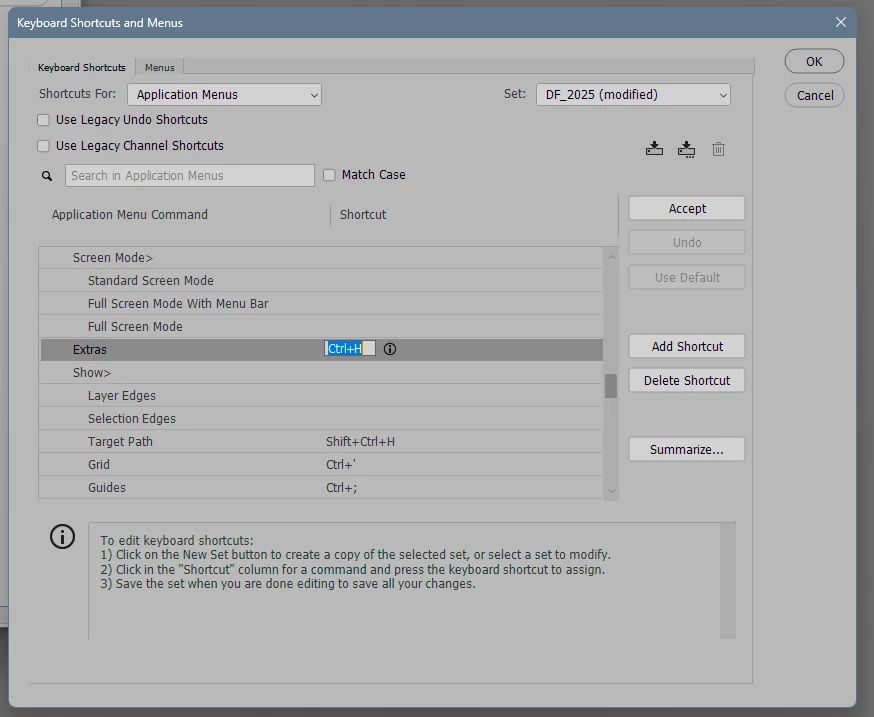Click the Summarize... button
This screenshot has height=717, width=874.
687,449
